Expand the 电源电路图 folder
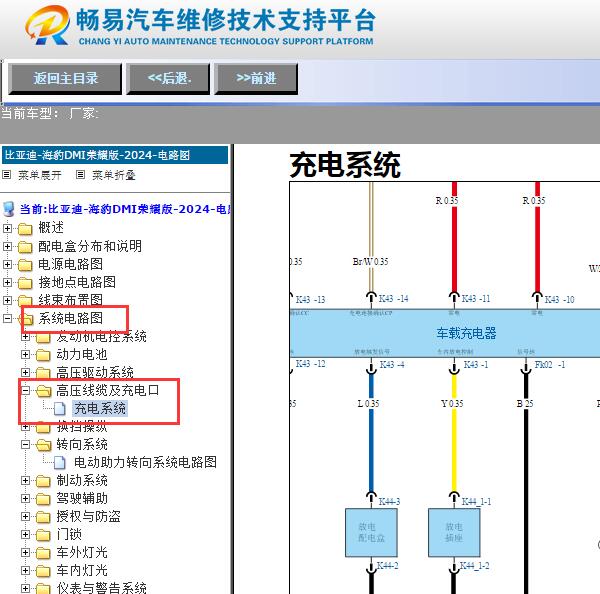The height and width of the screenshot is (594, 600). pyautogui.click(x=7, y=264)
